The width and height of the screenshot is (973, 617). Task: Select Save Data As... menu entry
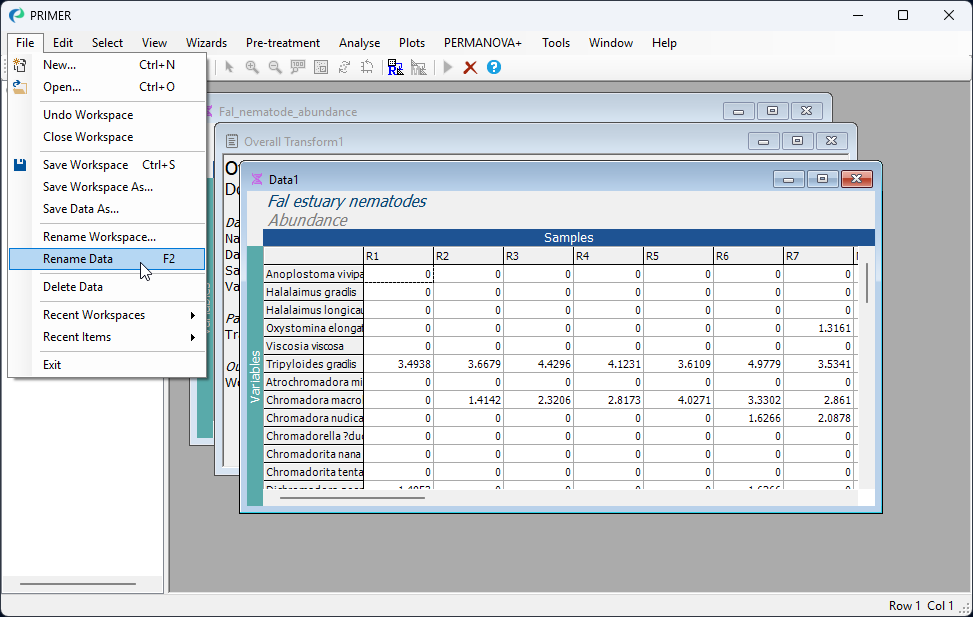click(x=81, y=209)
